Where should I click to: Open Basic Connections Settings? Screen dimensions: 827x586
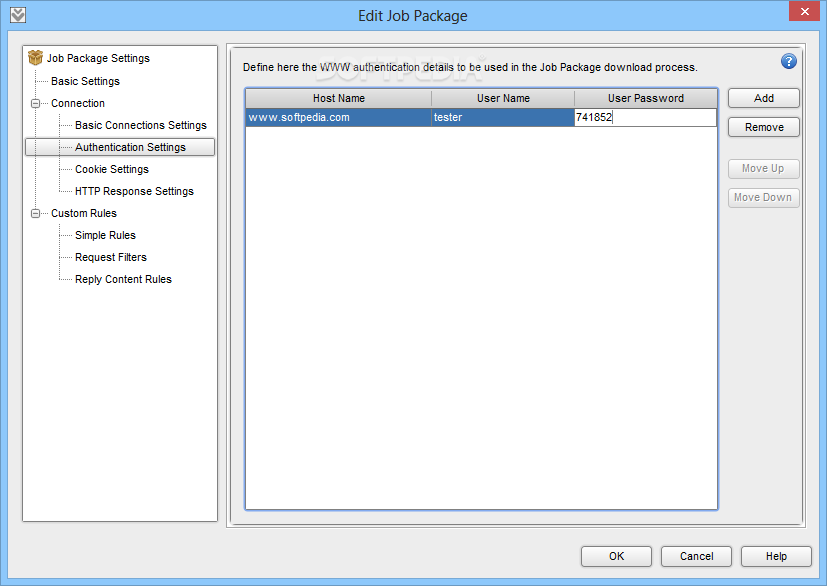point(141,126)
